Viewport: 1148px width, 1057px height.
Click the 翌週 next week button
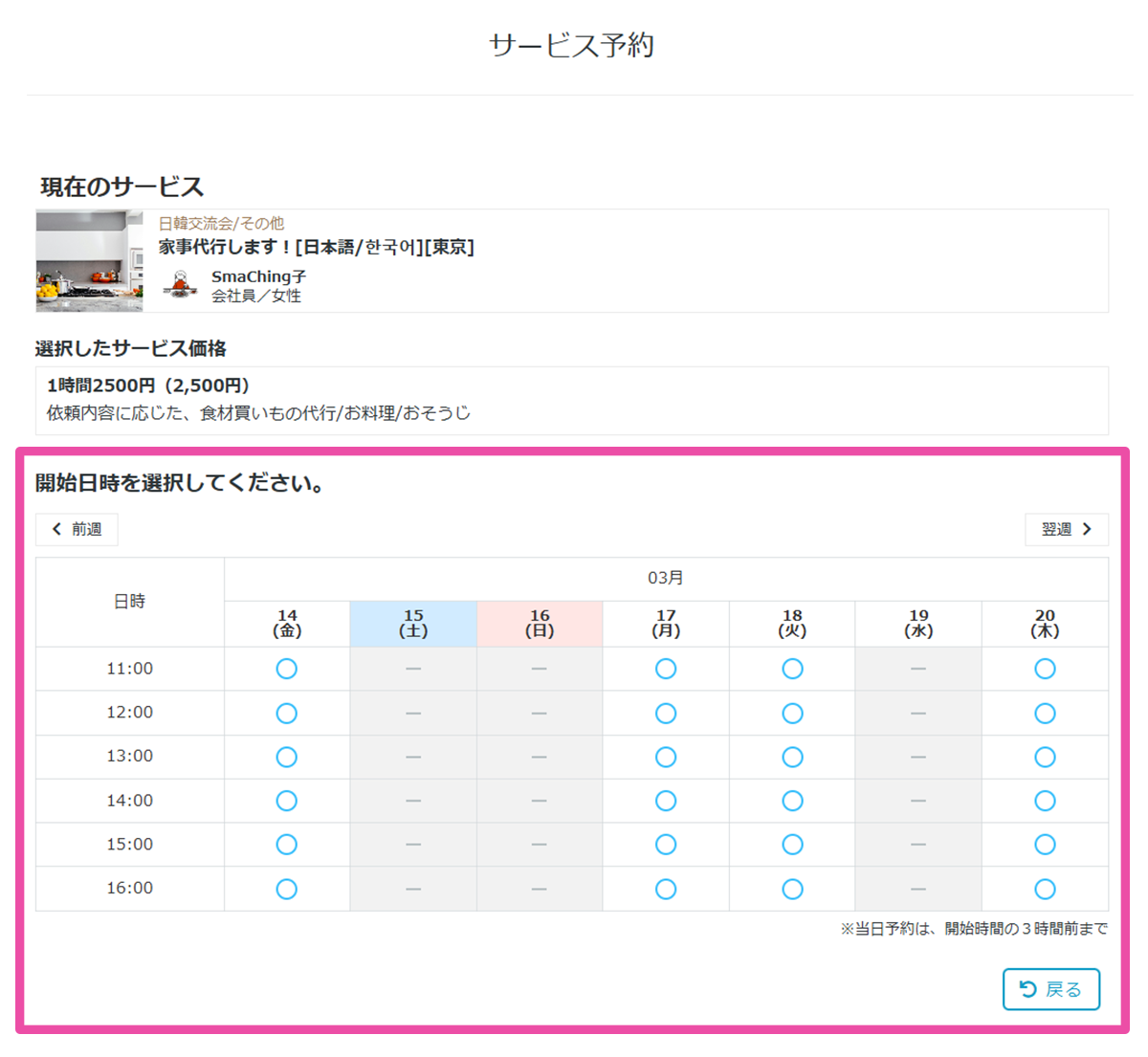pos(1067,529)
